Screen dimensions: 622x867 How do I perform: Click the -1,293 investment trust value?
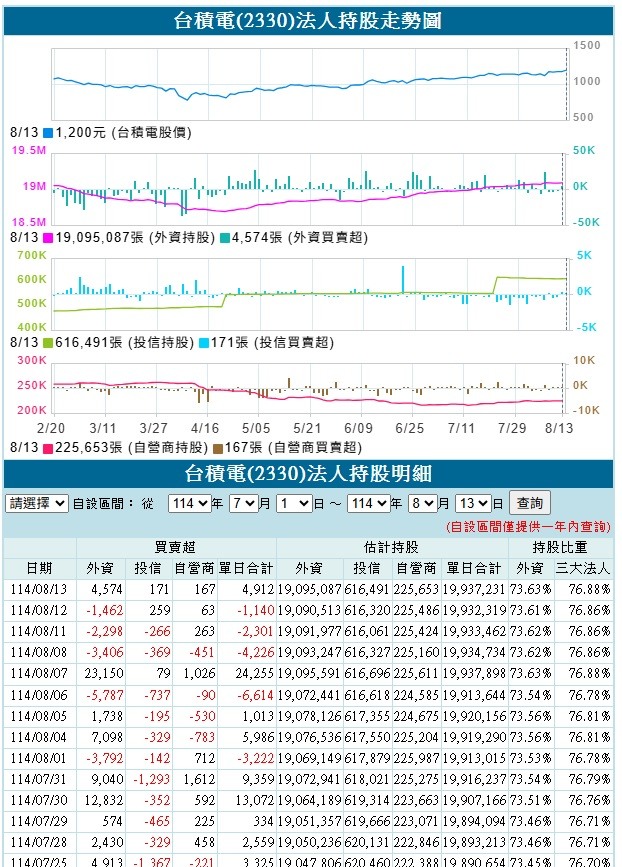[152, 780]
